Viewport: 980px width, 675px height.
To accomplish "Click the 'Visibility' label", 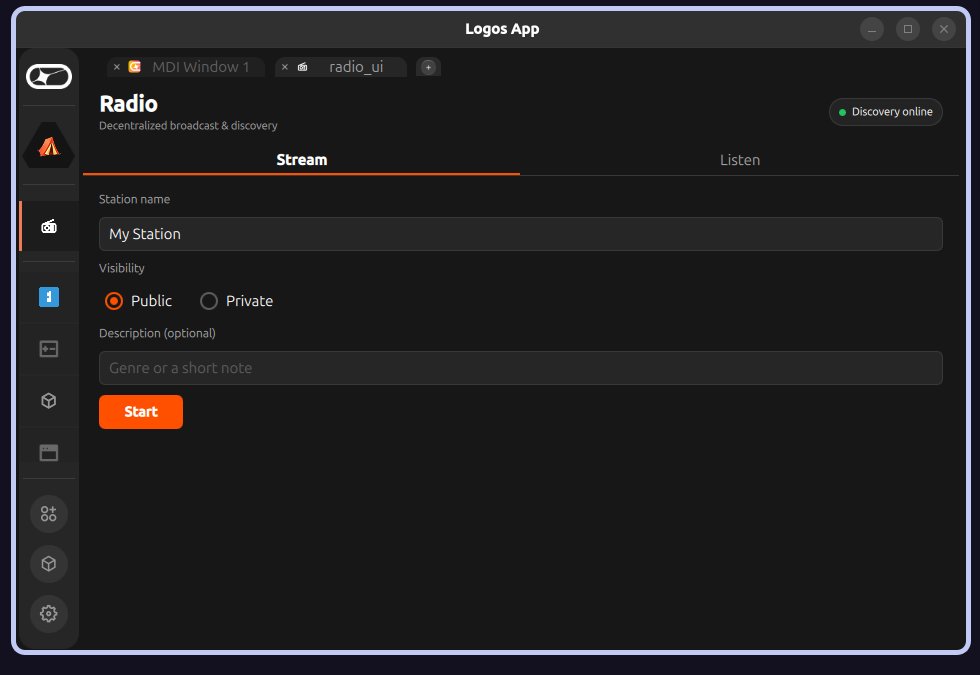I will [122, 268].
